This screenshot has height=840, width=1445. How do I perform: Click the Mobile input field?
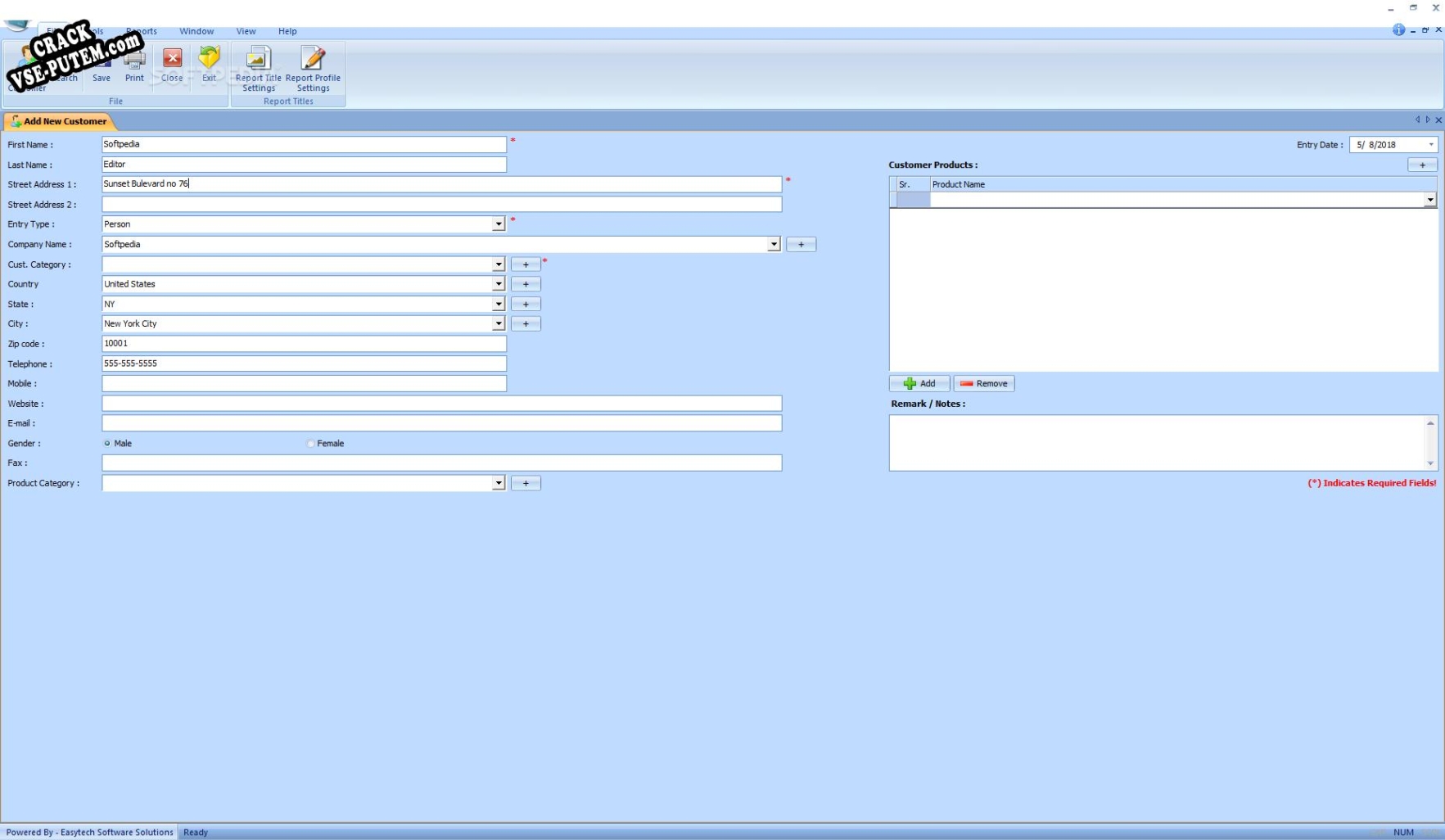[304, 383]
